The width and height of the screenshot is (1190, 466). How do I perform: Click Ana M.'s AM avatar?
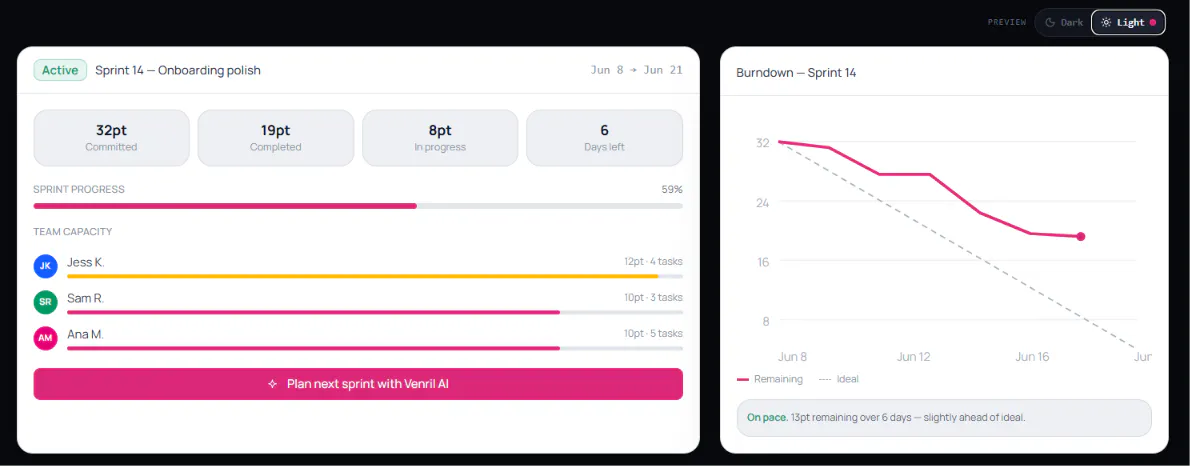46,338
